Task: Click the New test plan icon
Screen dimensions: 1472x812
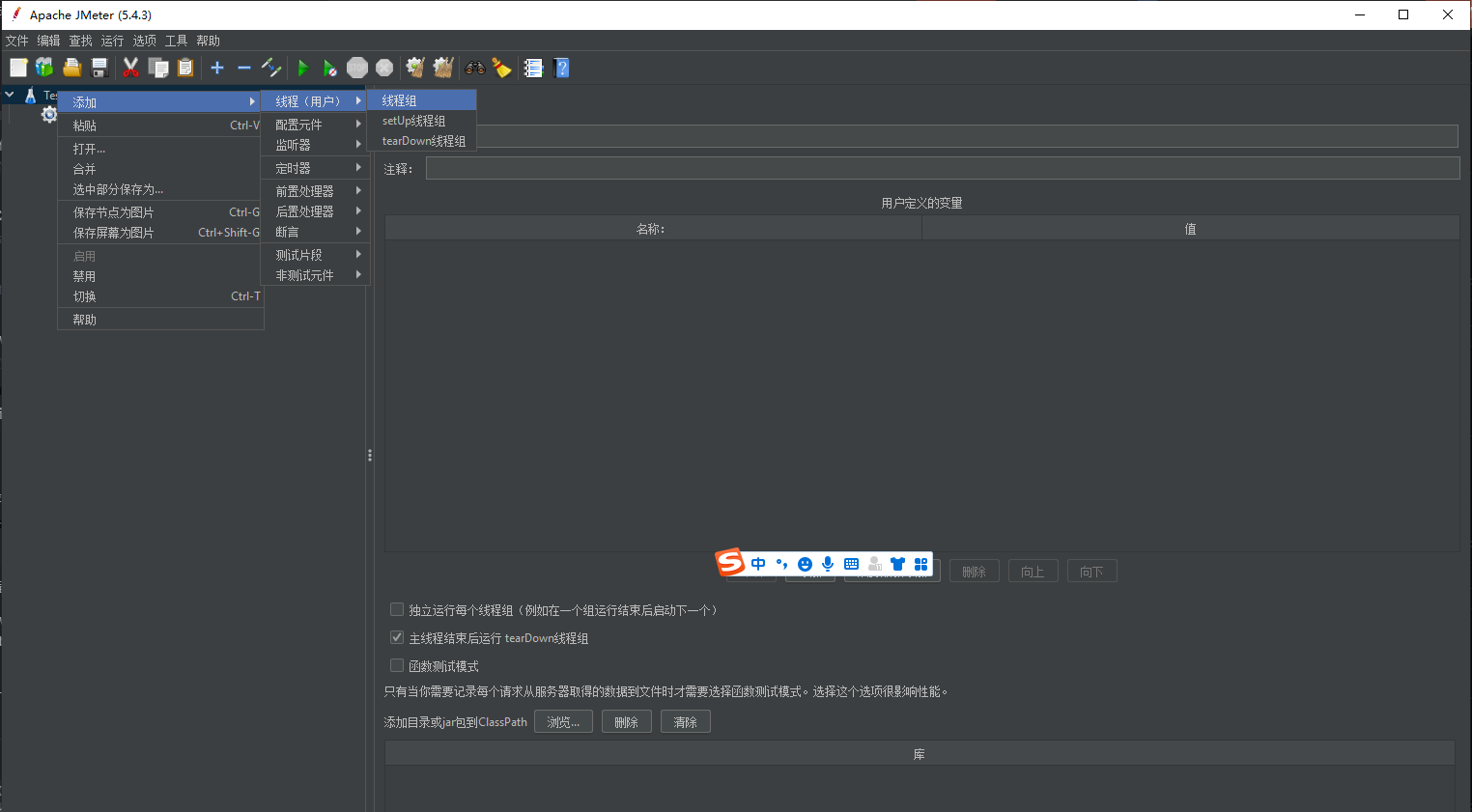Action: click(x=18, y=68)
